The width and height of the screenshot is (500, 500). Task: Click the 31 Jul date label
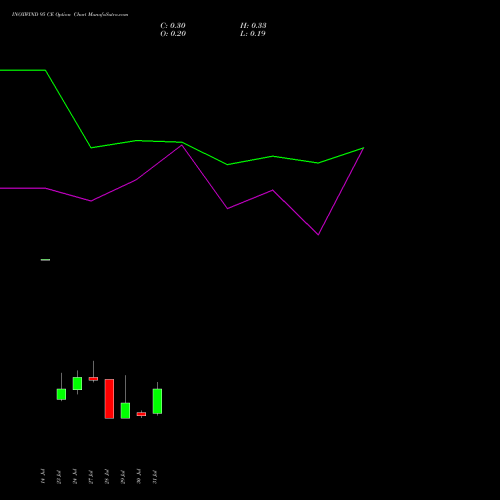155,476
